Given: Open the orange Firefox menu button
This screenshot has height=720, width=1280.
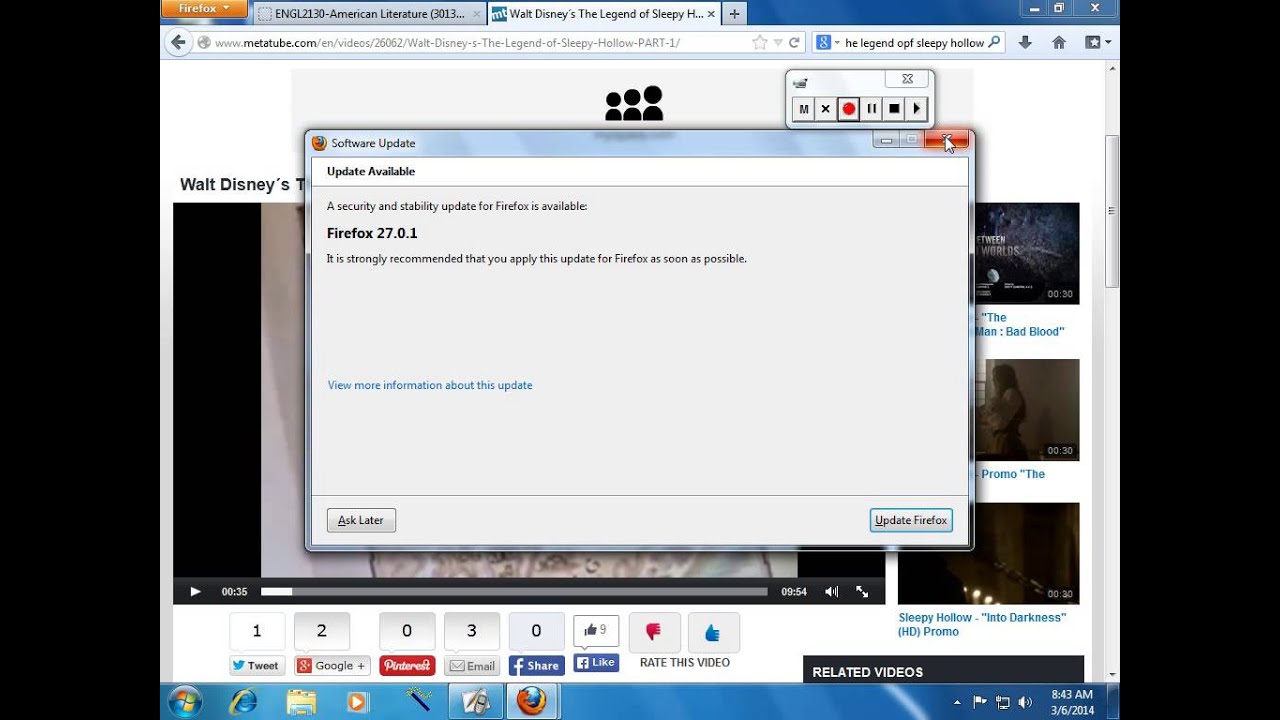Looking at the screenshot, I should 204,9.
